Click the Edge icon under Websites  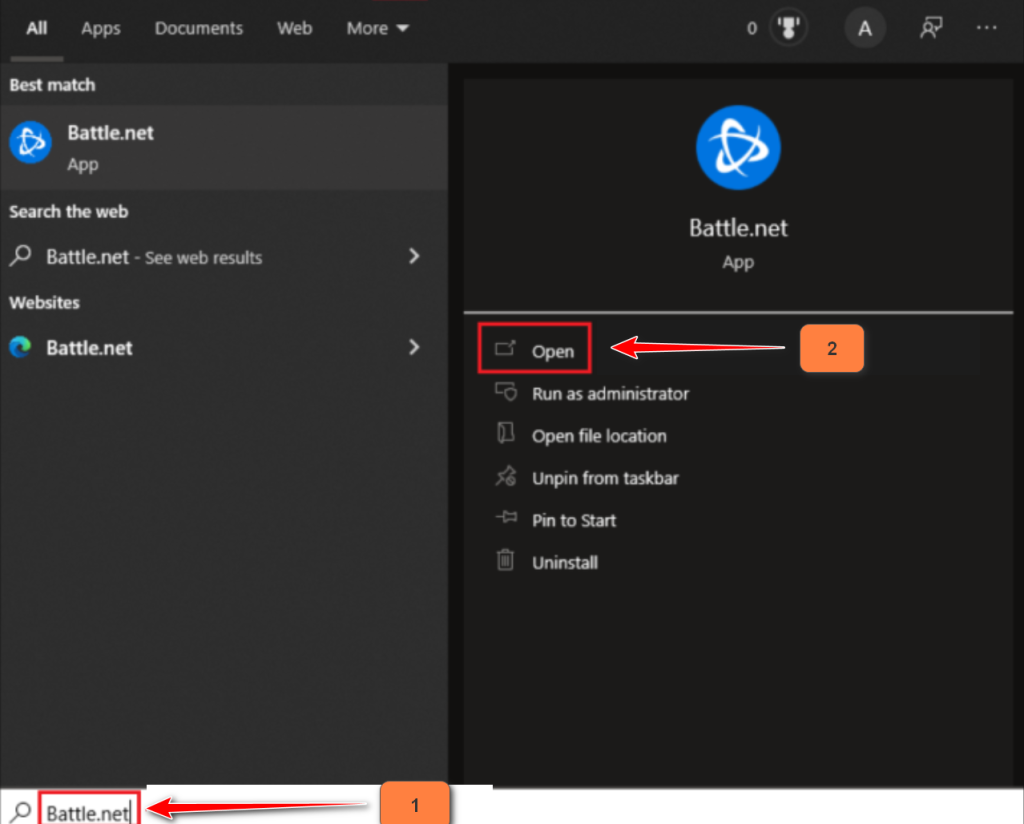click(x=20, y=347)
